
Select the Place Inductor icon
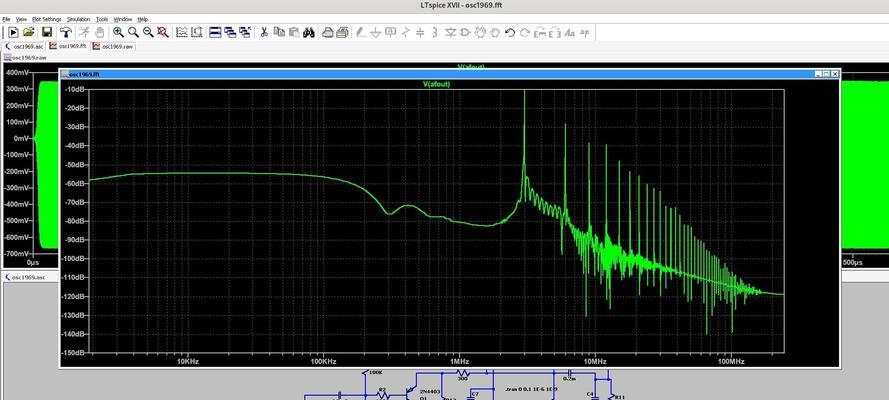click(435, 33)
